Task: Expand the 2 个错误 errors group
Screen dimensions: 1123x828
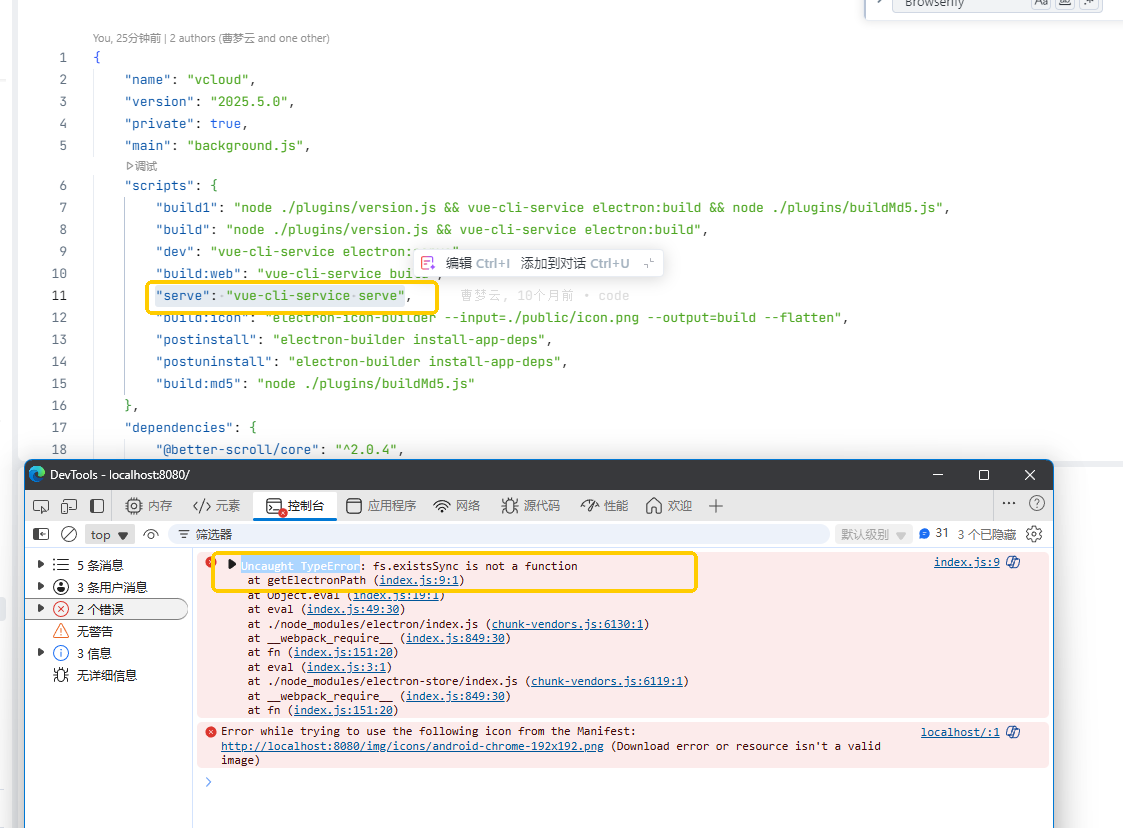Action: click(41, 609)
